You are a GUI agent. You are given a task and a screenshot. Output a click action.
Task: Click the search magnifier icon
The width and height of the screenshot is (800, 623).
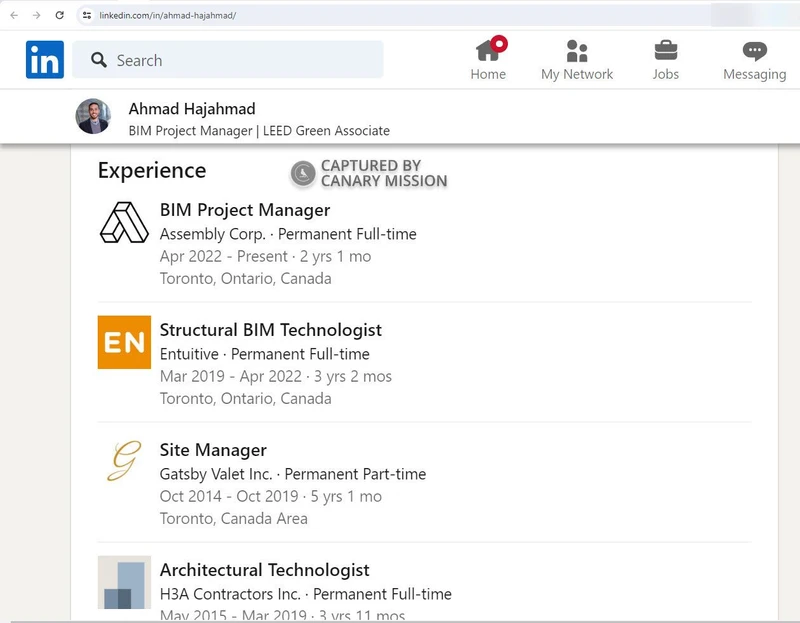98,60
